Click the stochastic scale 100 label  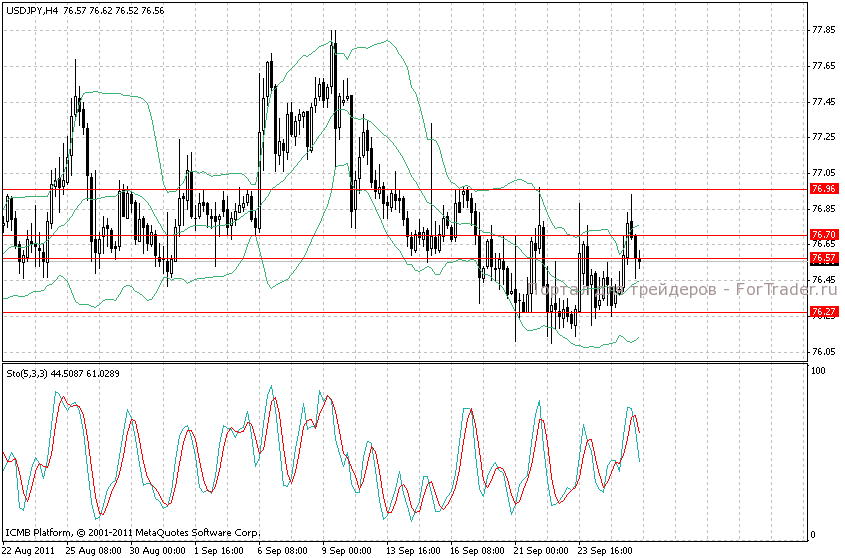click(x=818, y=371)
